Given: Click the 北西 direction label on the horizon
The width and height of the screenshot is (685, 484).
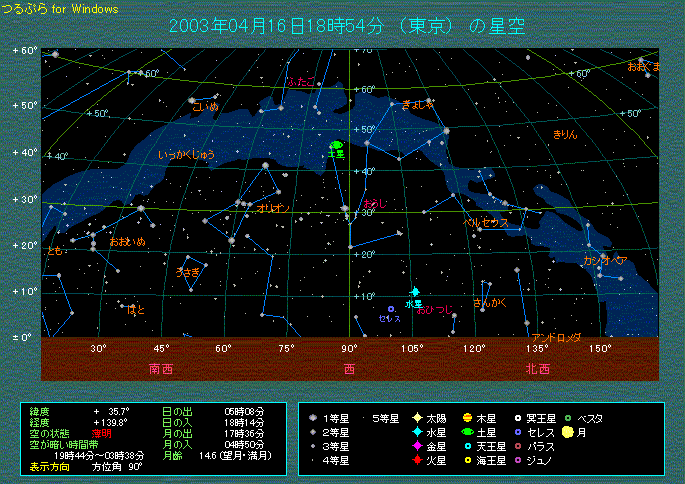Looking at the screenshot, I should [x=537, y=368].
